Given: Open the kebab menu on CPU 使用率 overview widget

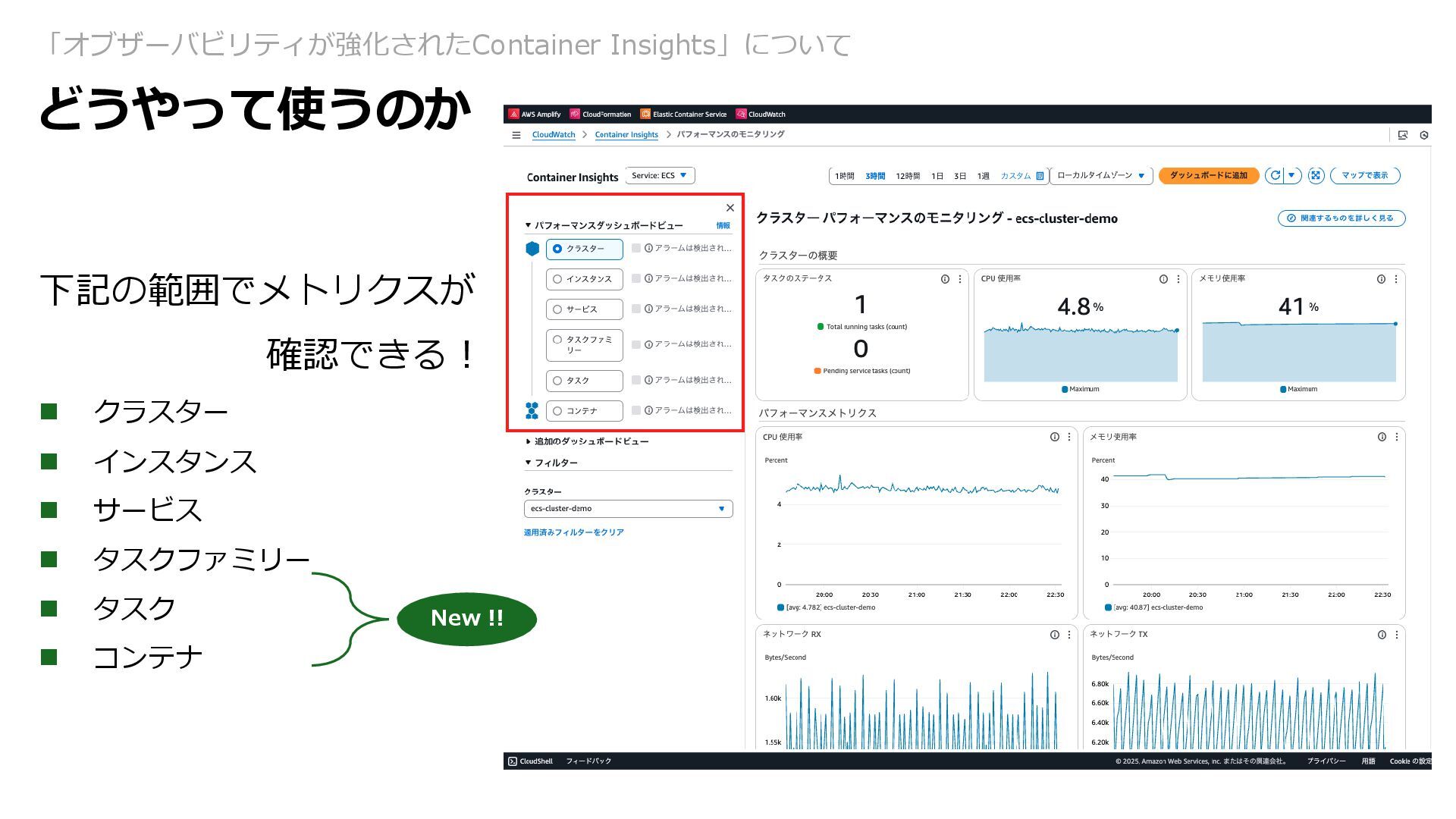Looking at the screenshot, I should pyautogui.click(x=1178, y=279).
